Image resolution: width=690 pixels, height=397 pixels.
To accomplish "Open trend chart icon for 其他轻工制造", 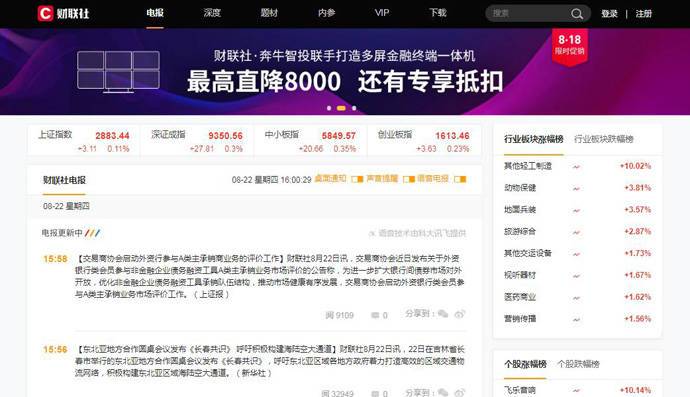I will click(576, 166).
